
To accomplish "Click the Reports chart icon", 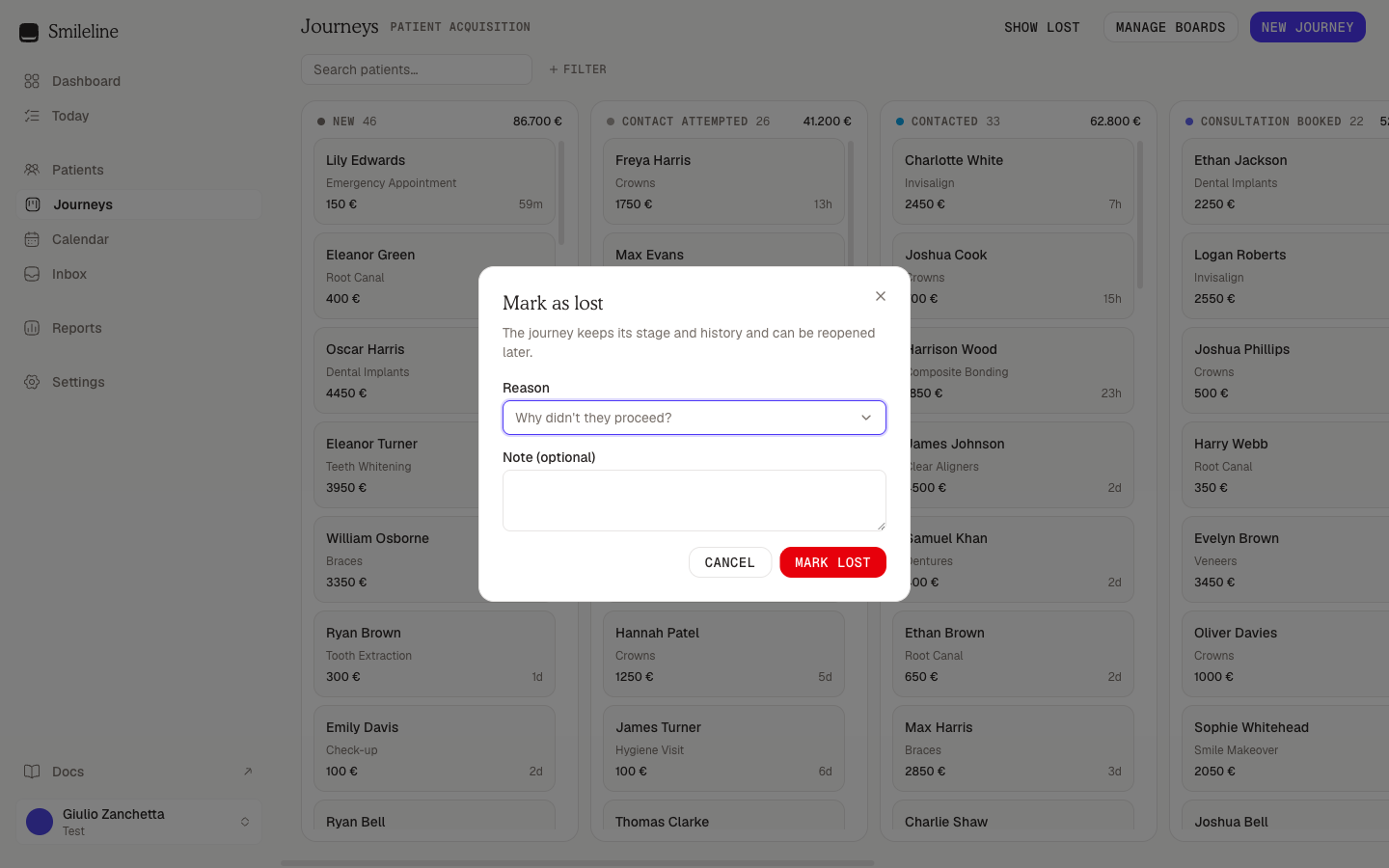I will tap(32, 328).
